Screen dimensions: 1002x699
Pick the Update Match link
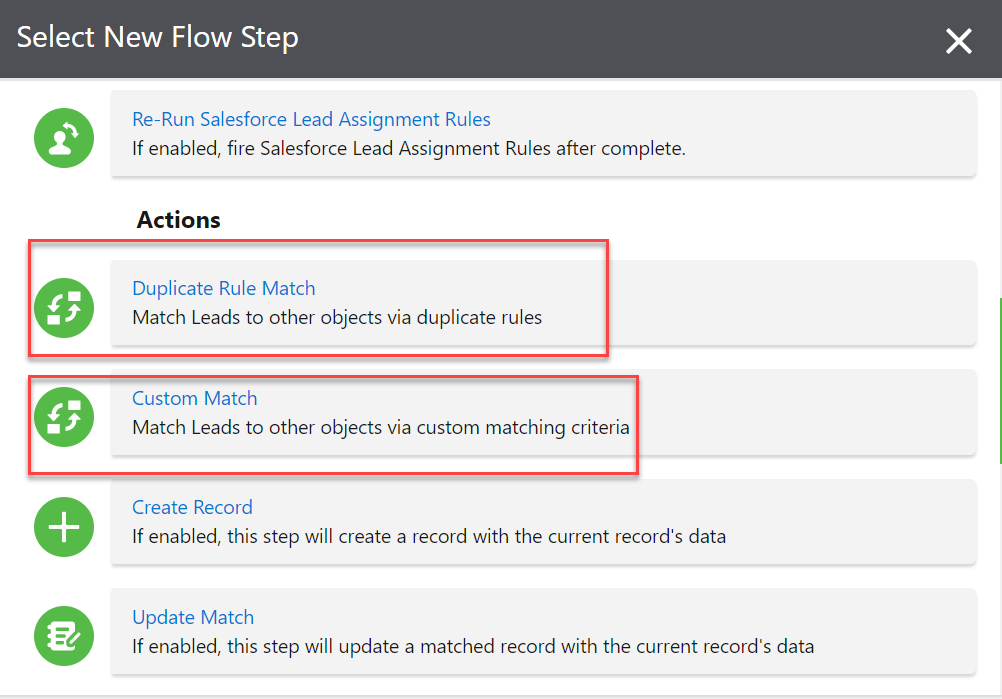193,618
